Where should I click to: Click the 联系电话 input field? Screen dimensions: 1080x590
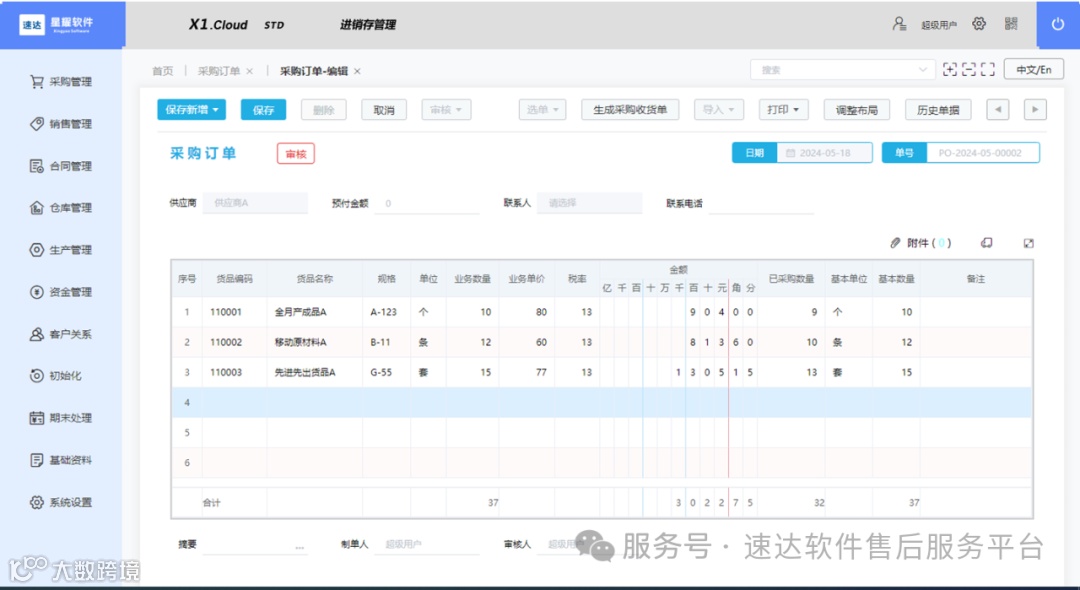(761, 203)
